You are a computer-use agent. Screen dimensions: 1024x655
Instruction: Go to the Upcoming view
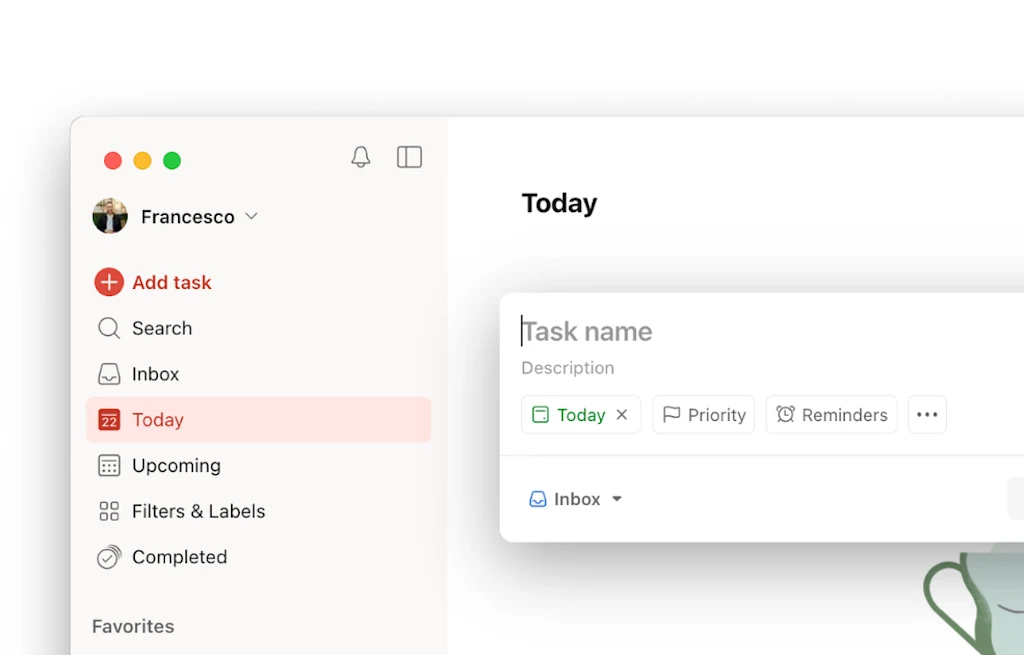pos(177,465)
